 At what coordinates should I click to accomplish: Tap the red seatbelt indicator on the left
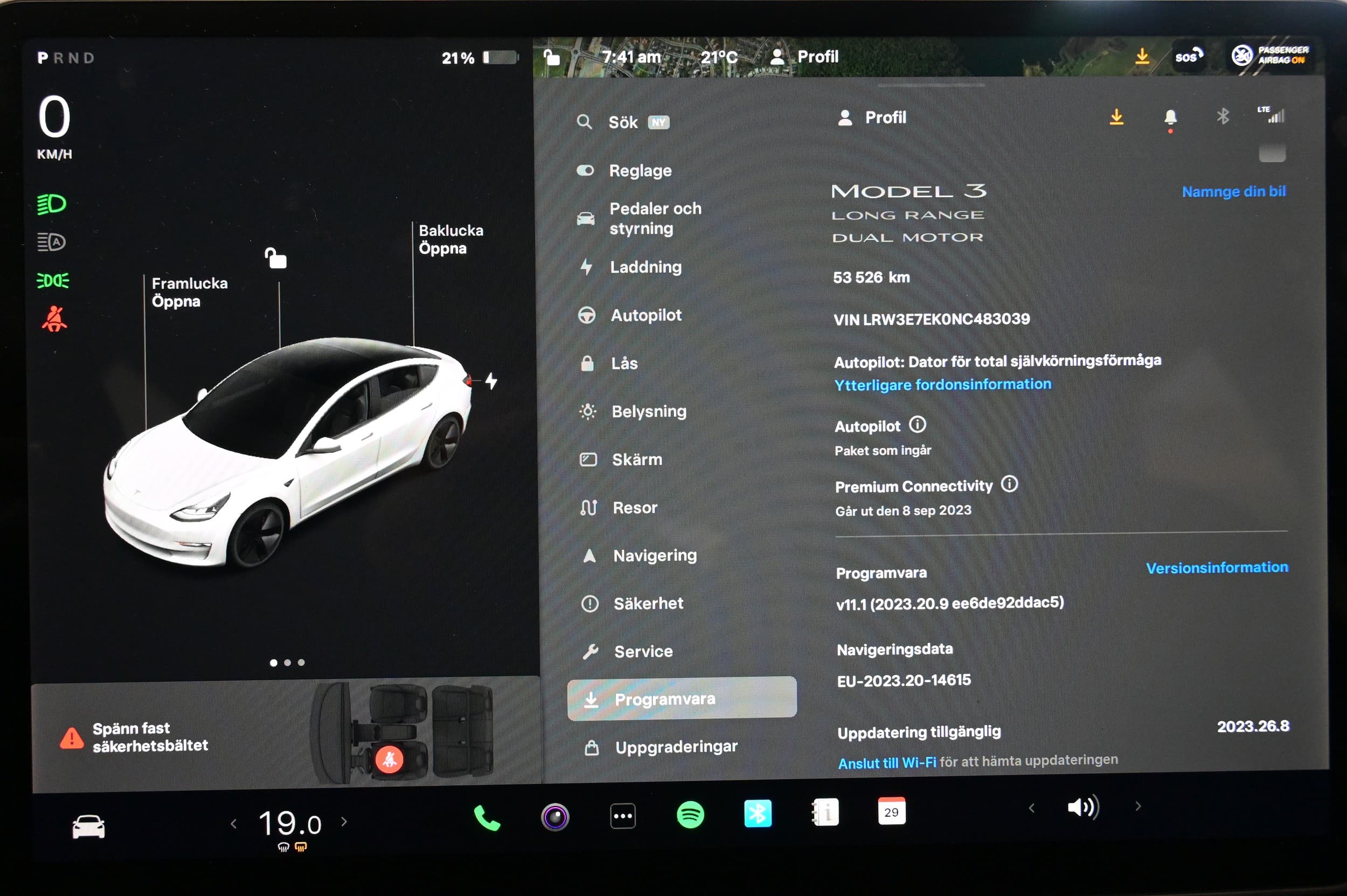click(x=54, y=319)
